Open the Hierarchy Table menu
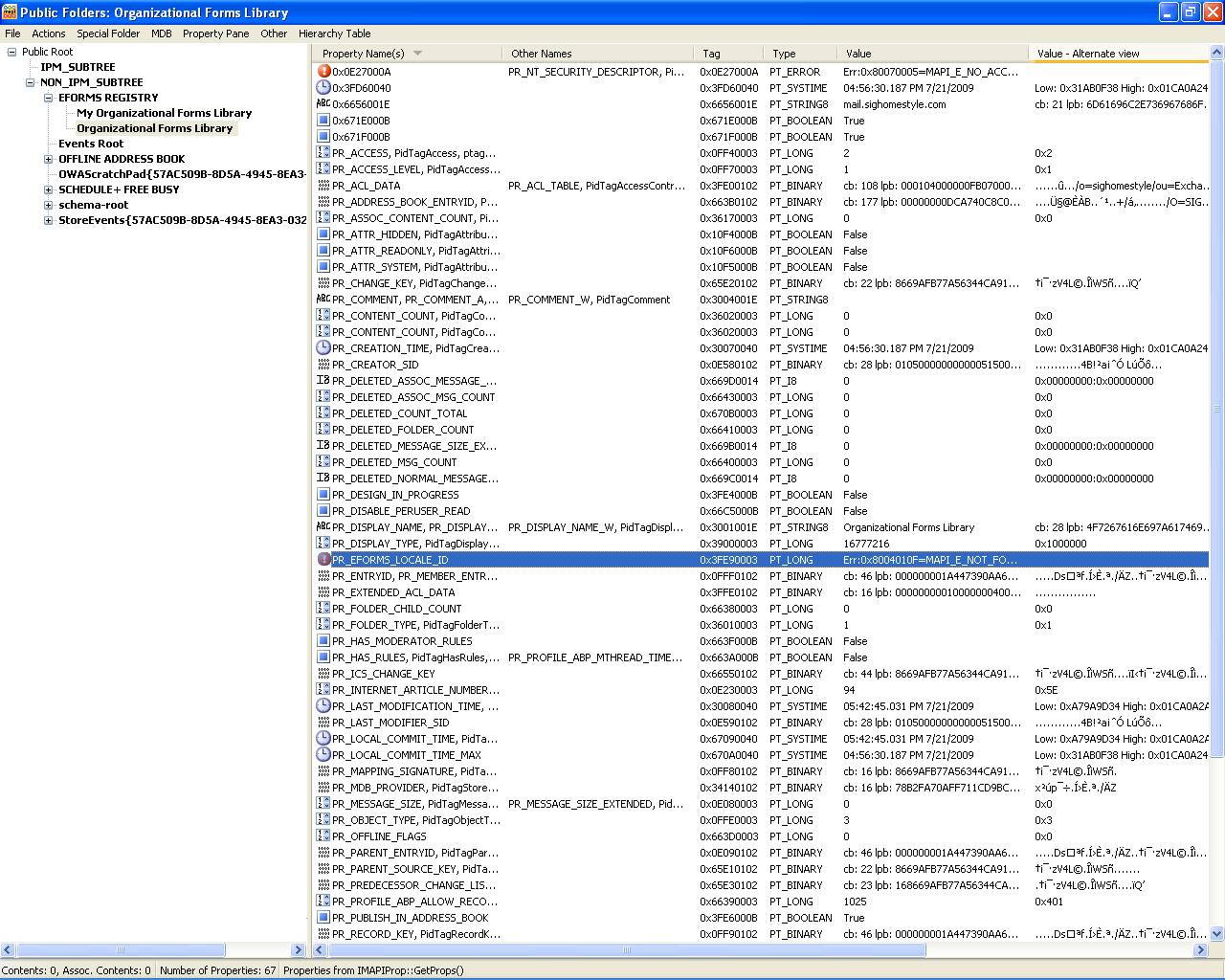Viewport: 1225px width, 980px height. click(334, 33)
